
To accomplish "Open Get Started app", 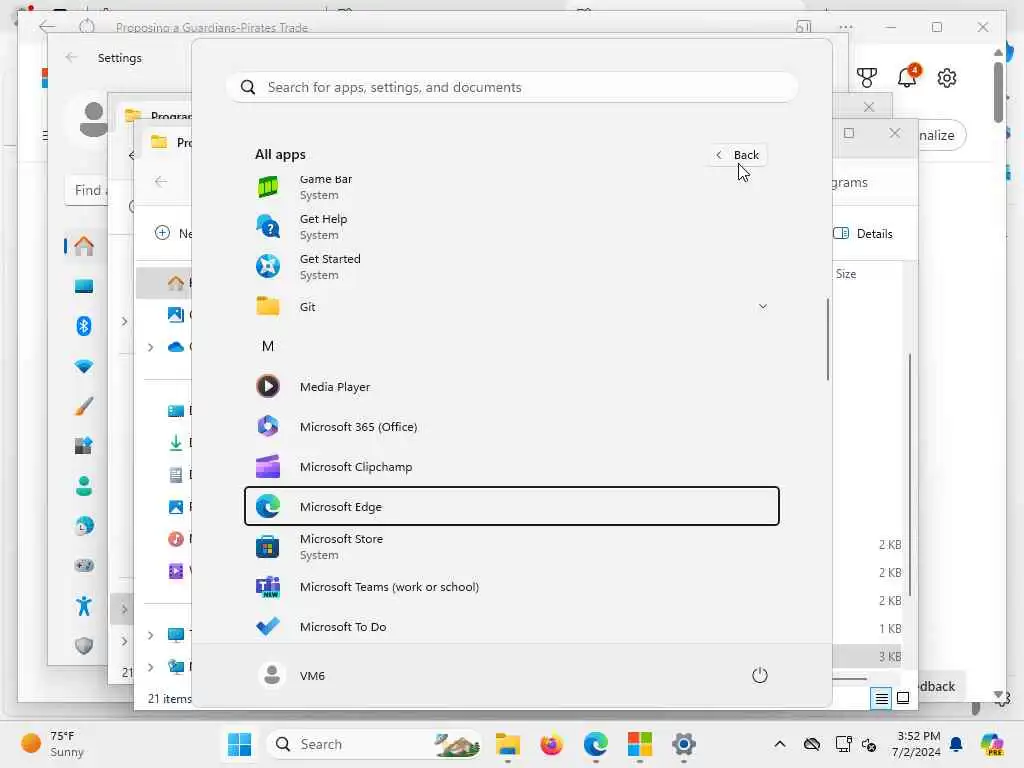I will pos(511,266).
